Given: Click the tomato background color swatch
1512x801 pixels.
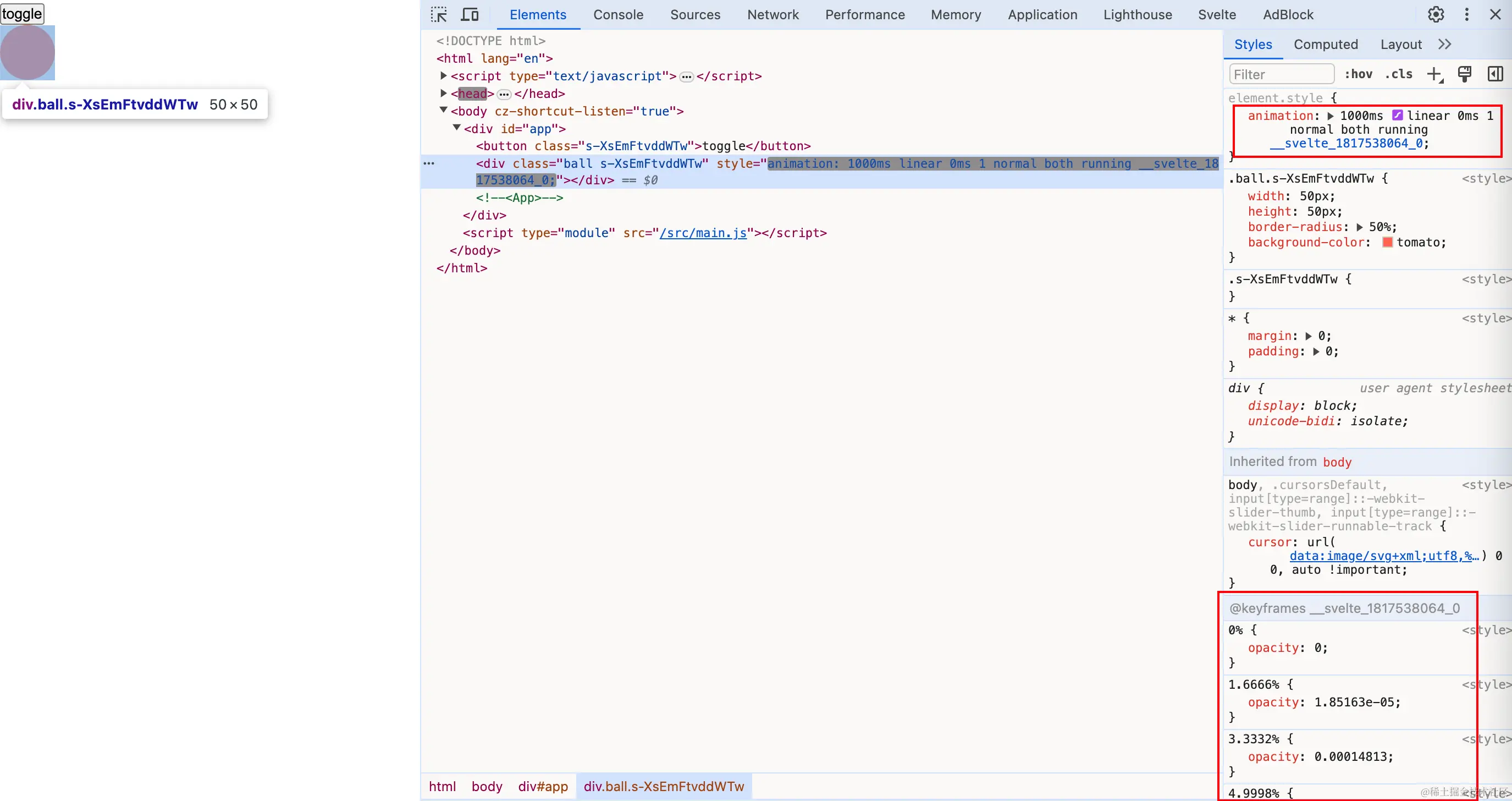Looking at the screenshot, I should tap(1388, 243).
